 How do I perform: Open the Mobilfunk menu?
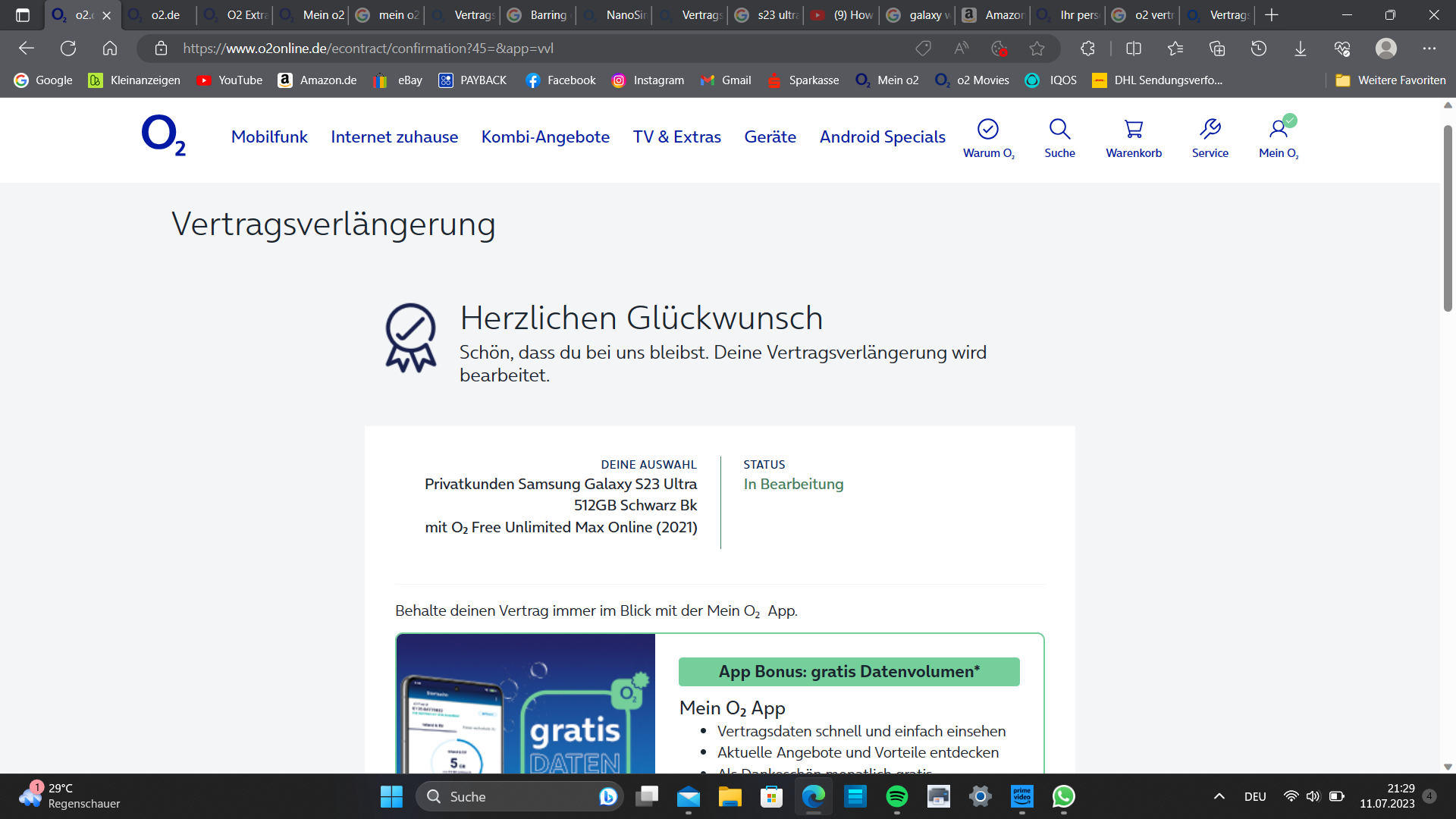coord(269,136)
